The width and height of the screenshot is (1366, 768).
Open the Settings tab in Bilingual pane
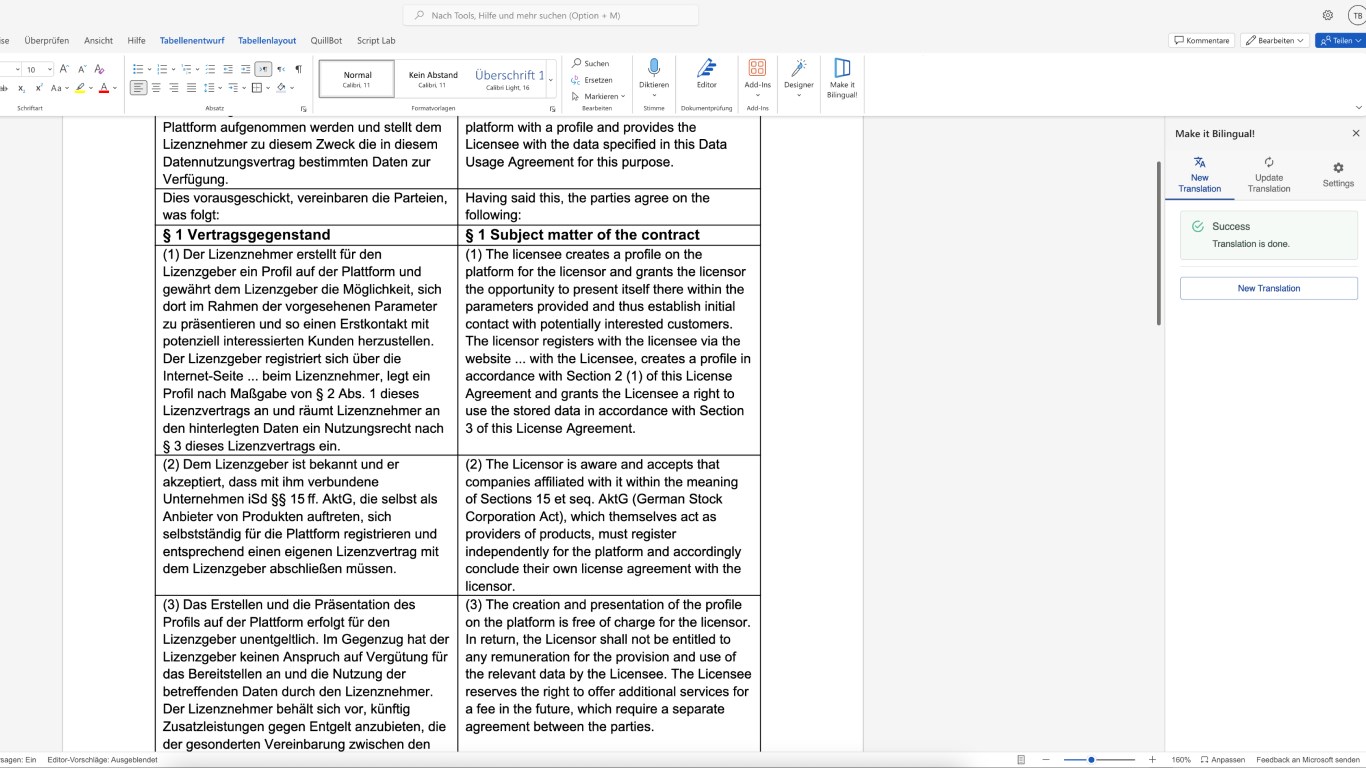(1338, 175)
